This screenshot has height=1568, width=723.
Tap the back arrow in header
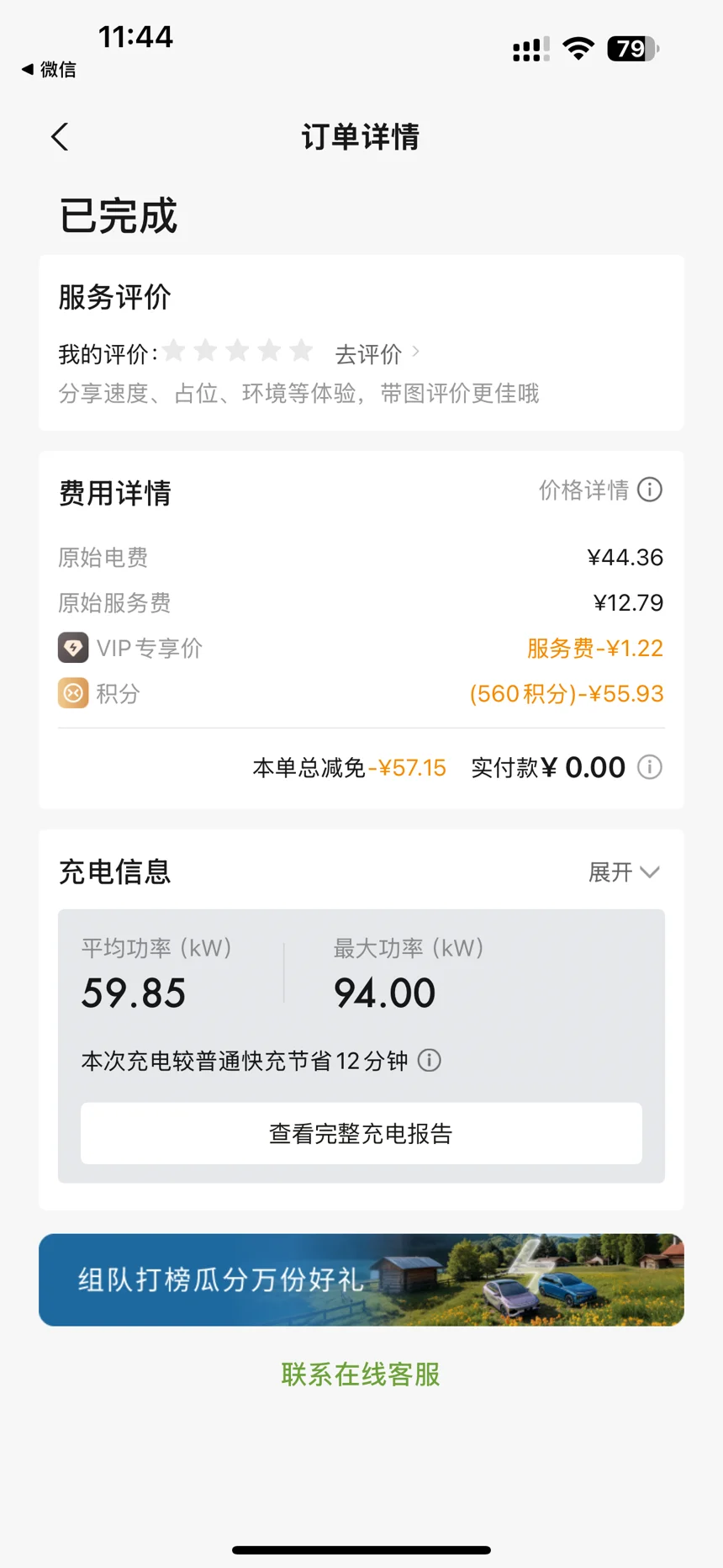click(x=60, y=136)
